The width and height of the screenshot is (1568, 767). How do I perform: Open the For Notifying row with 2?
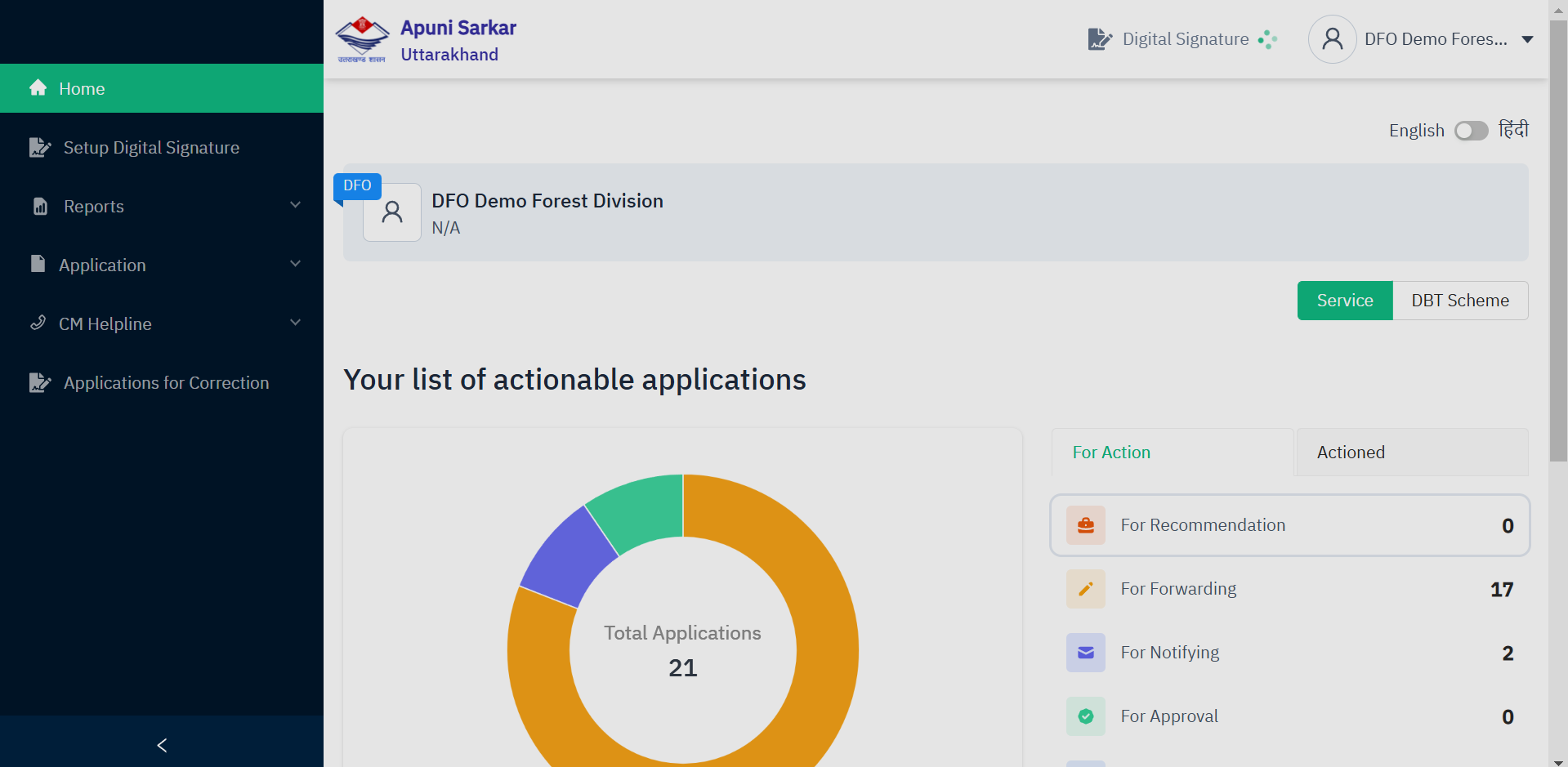point(1289,653)
